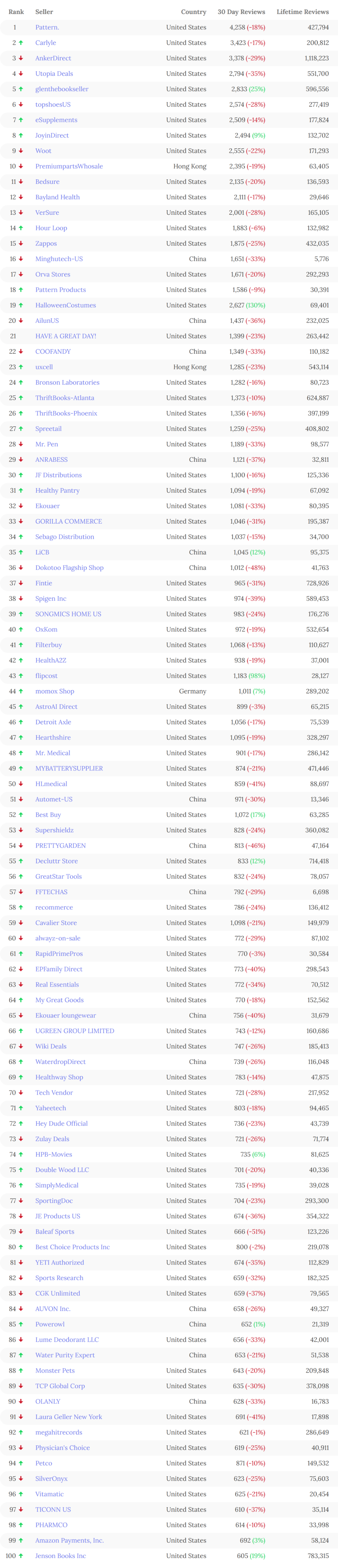The height and width of the screenshot is (1568, 338).
Task: Open HalloweenCostumes seller link
Action: pos(66,306)
